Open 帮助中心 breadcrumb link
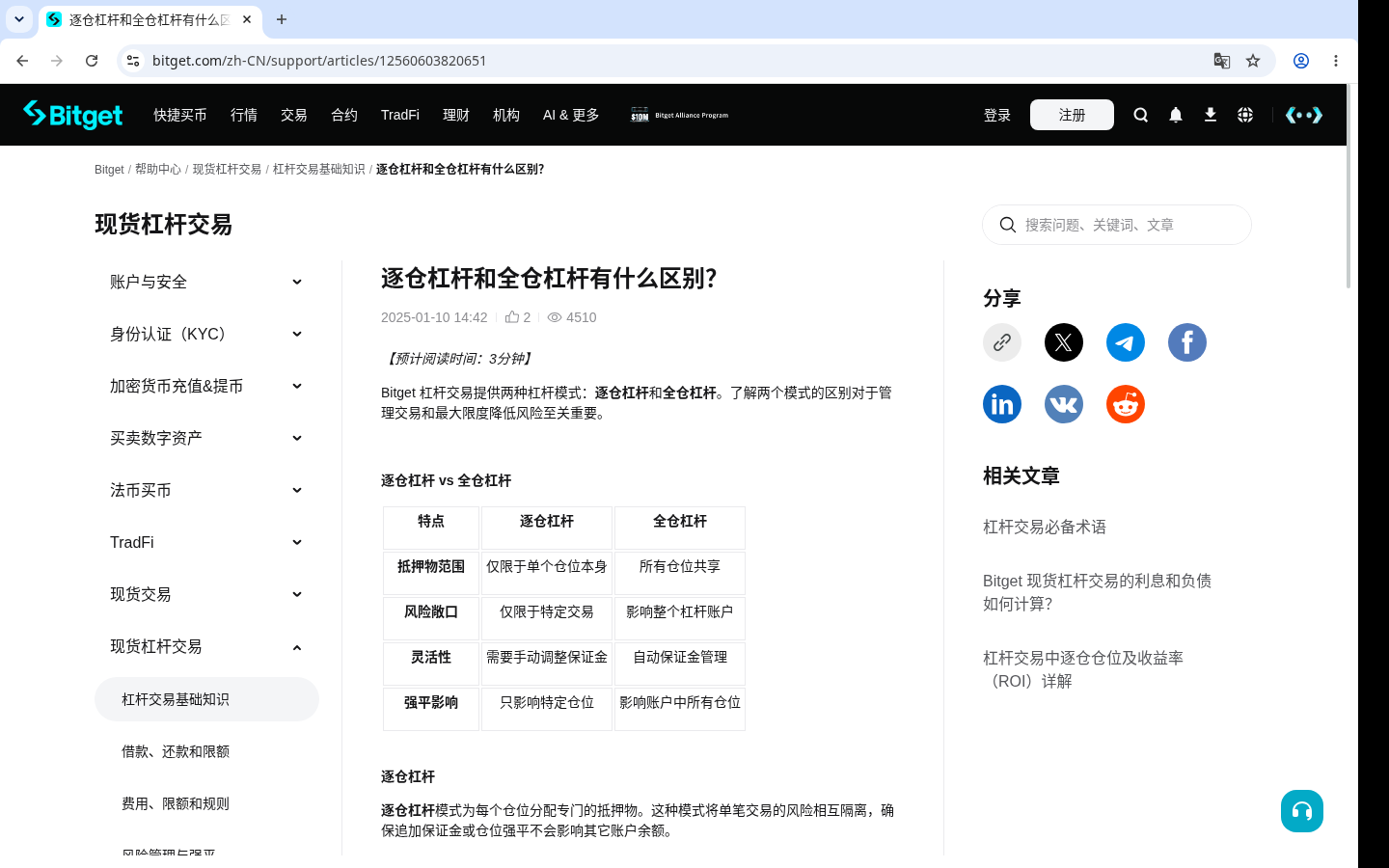Screen dimensions: 1389x868 (x=158, y=169)
